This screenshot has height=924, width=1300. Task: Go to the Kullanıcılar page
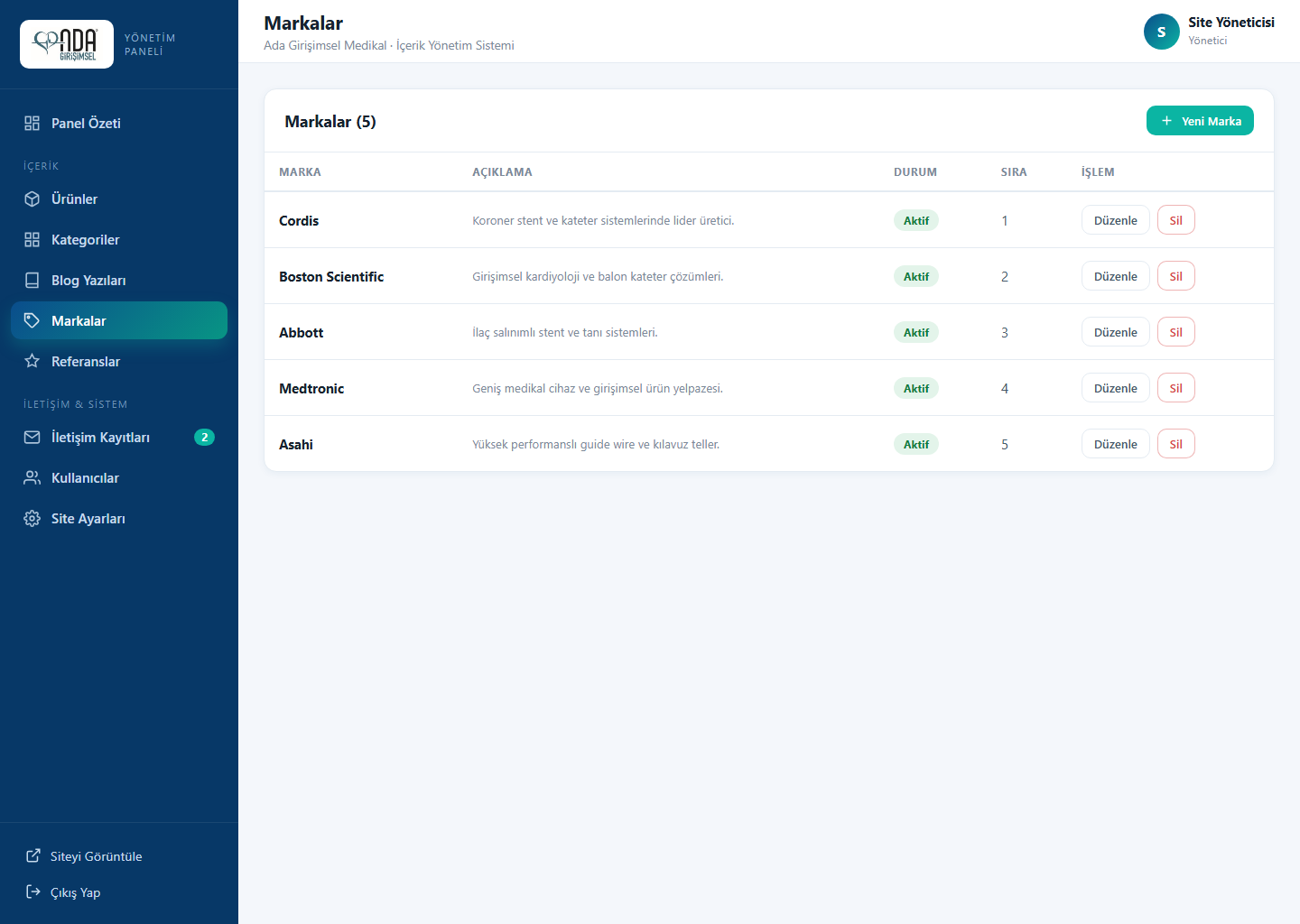(119, 478)
